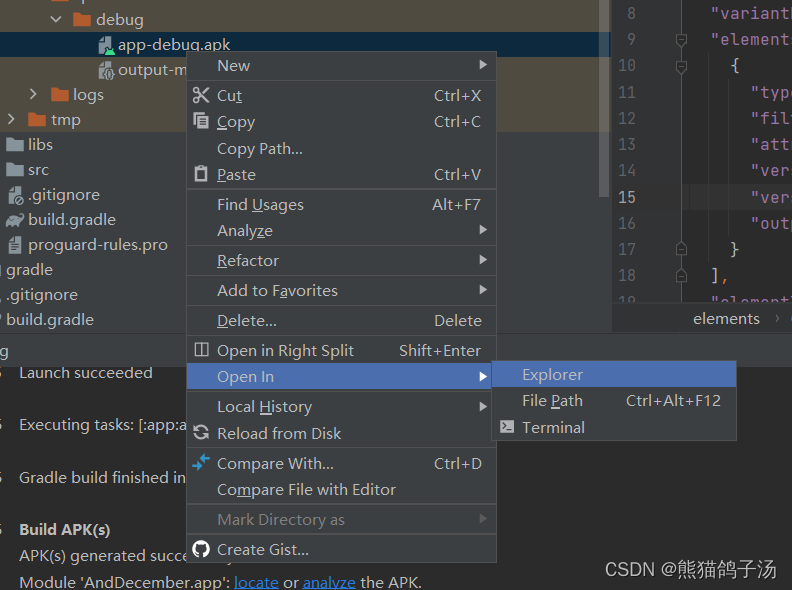Click the Copy pages icon
This screenshot has height=590, width=792.
click(201, 121)
